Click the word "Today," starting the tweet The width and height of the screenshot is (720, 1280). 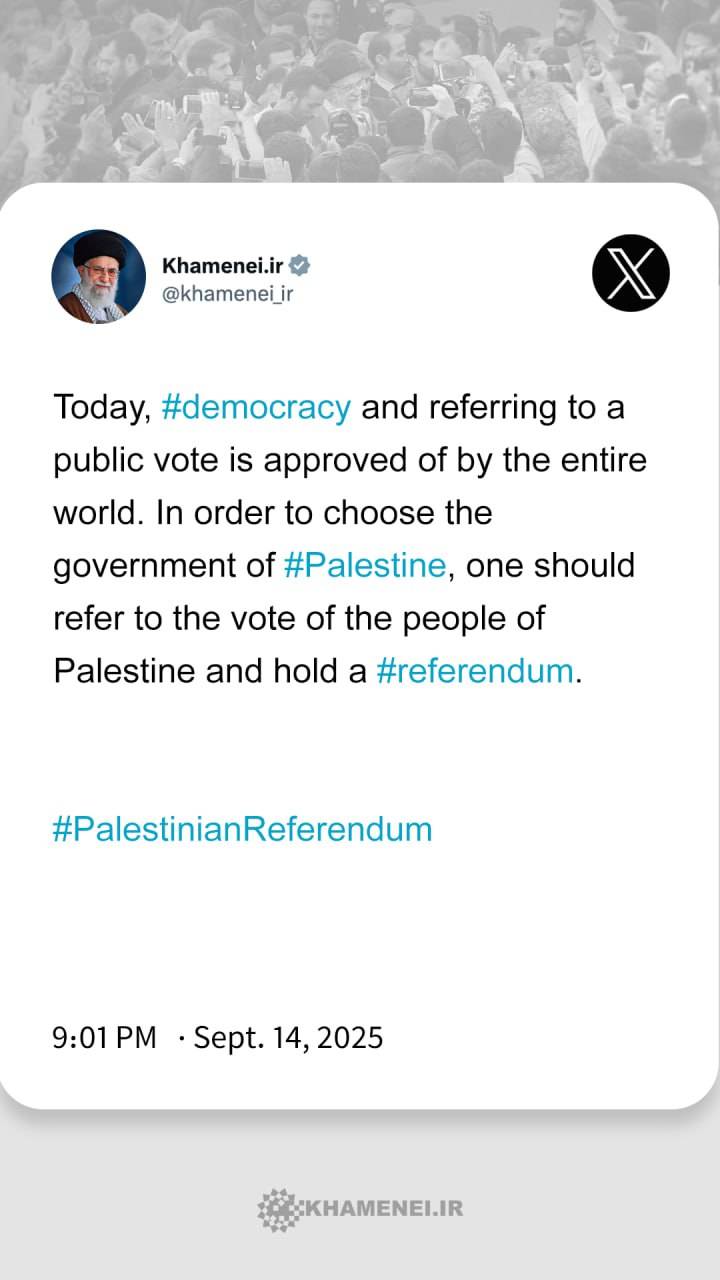101,408
